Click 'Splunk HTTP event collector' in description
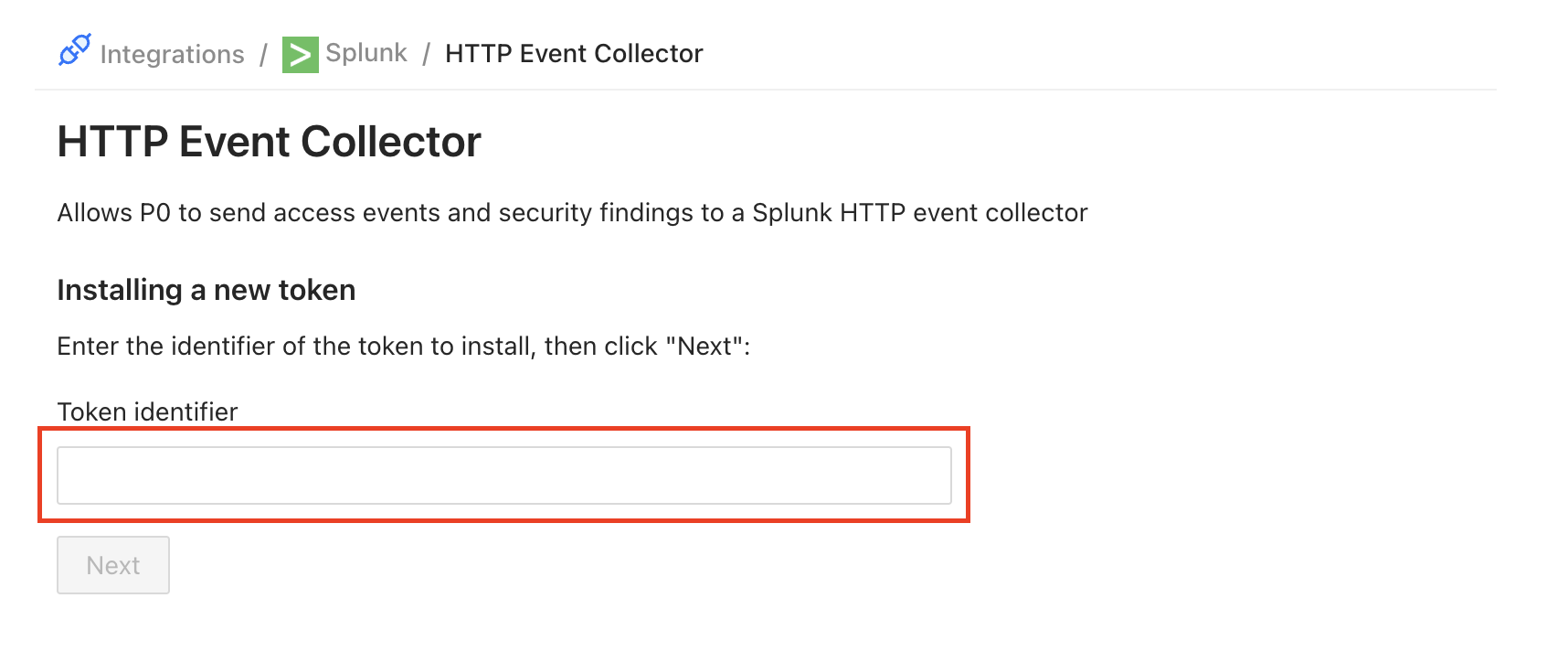 coord(919,213)
